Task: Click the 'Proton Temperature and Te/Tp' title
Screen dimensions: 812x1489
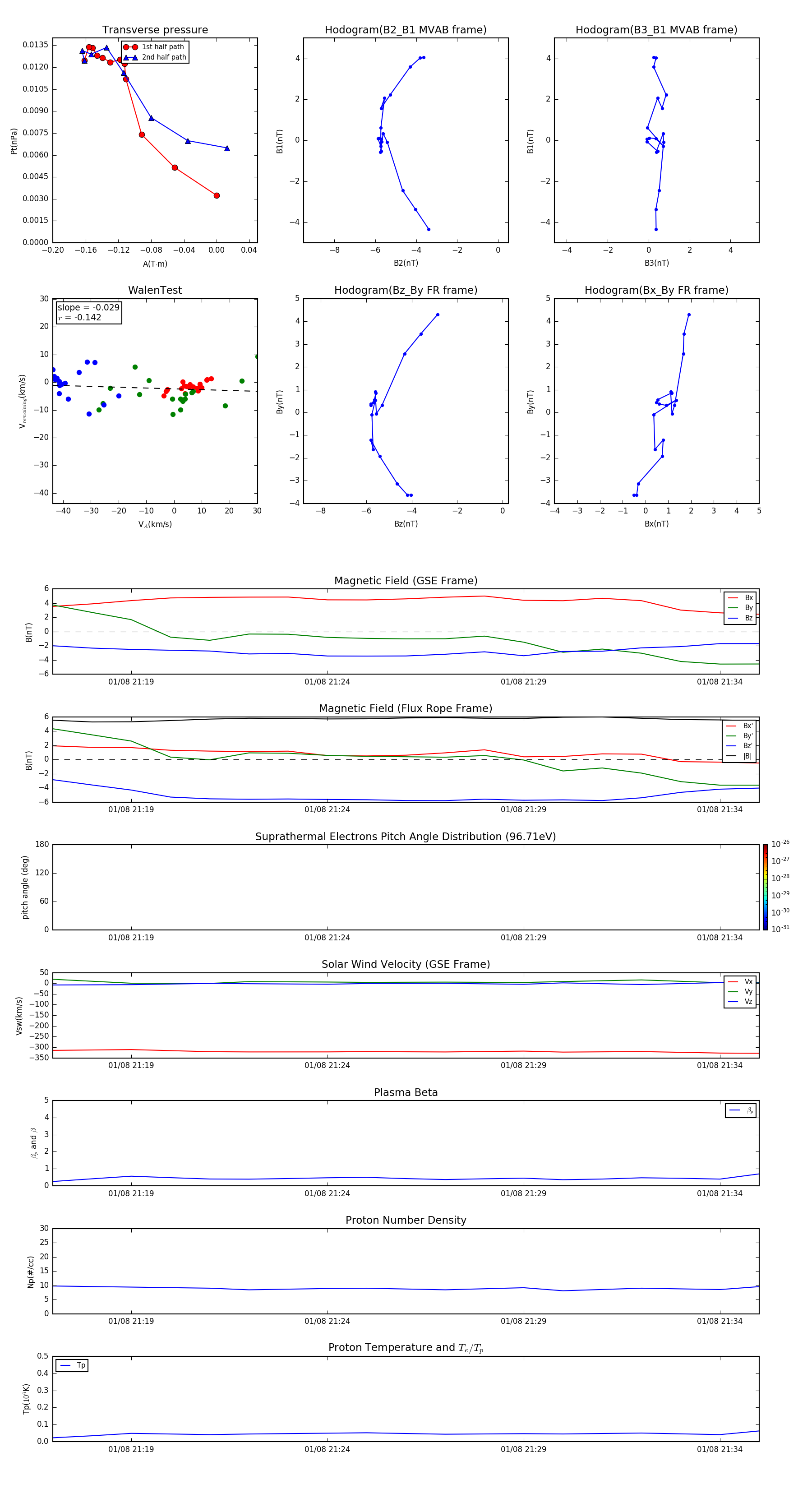Action: click(406, 1348)
